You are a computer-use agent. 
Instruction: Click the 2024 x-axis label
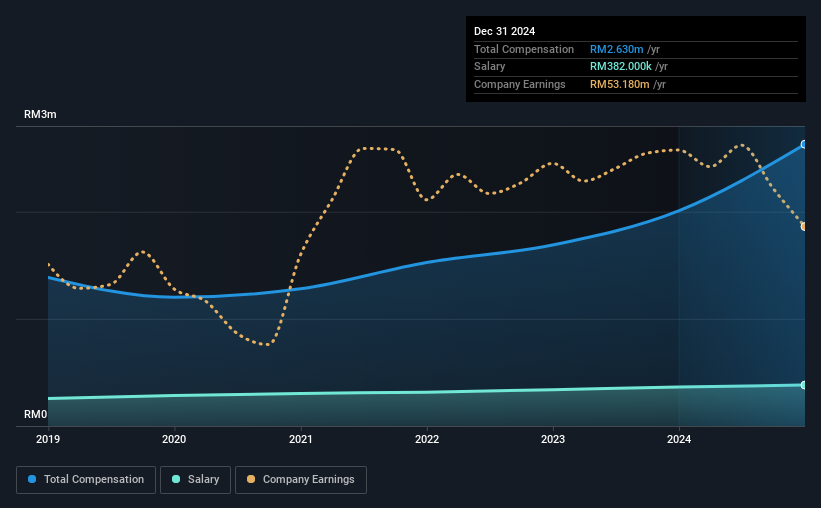679,439
